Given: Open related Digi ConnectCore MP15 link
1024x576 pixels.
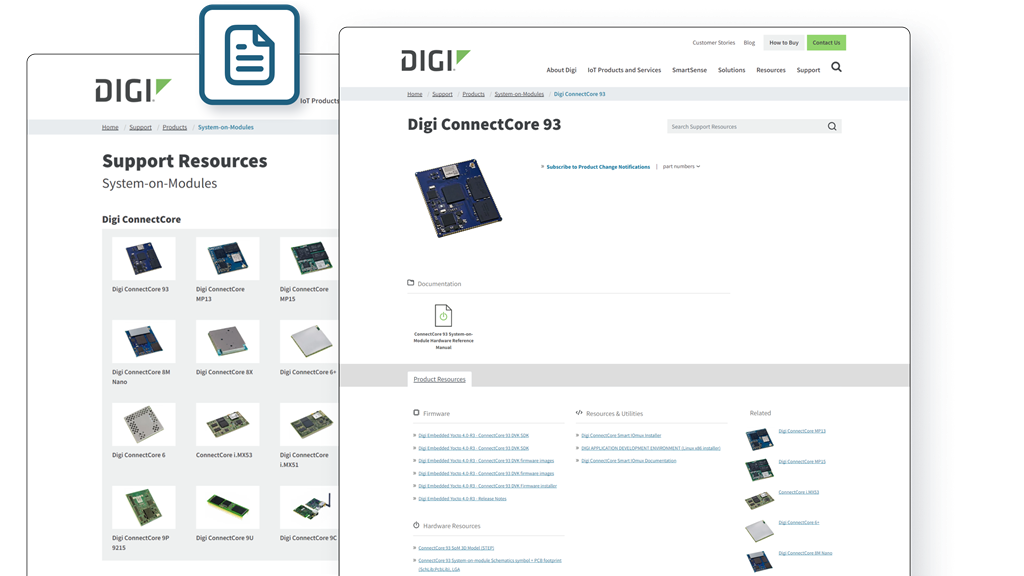Looking at the screenshot, I should (x=802, y=462).
